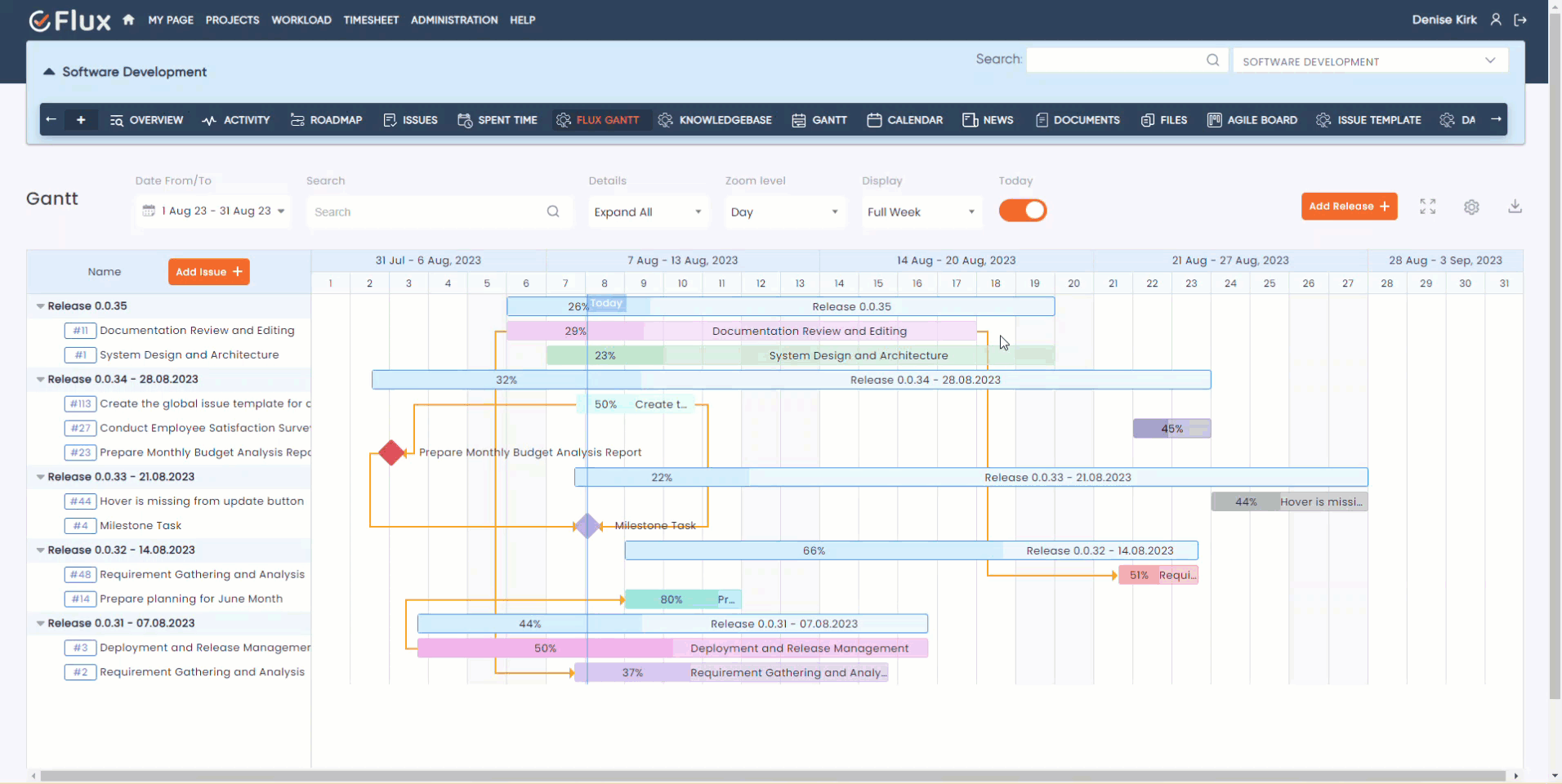Viewport: 1562px width, 784px height.
Task: Click the home icon in the top bar
Action: coord(128,20)
